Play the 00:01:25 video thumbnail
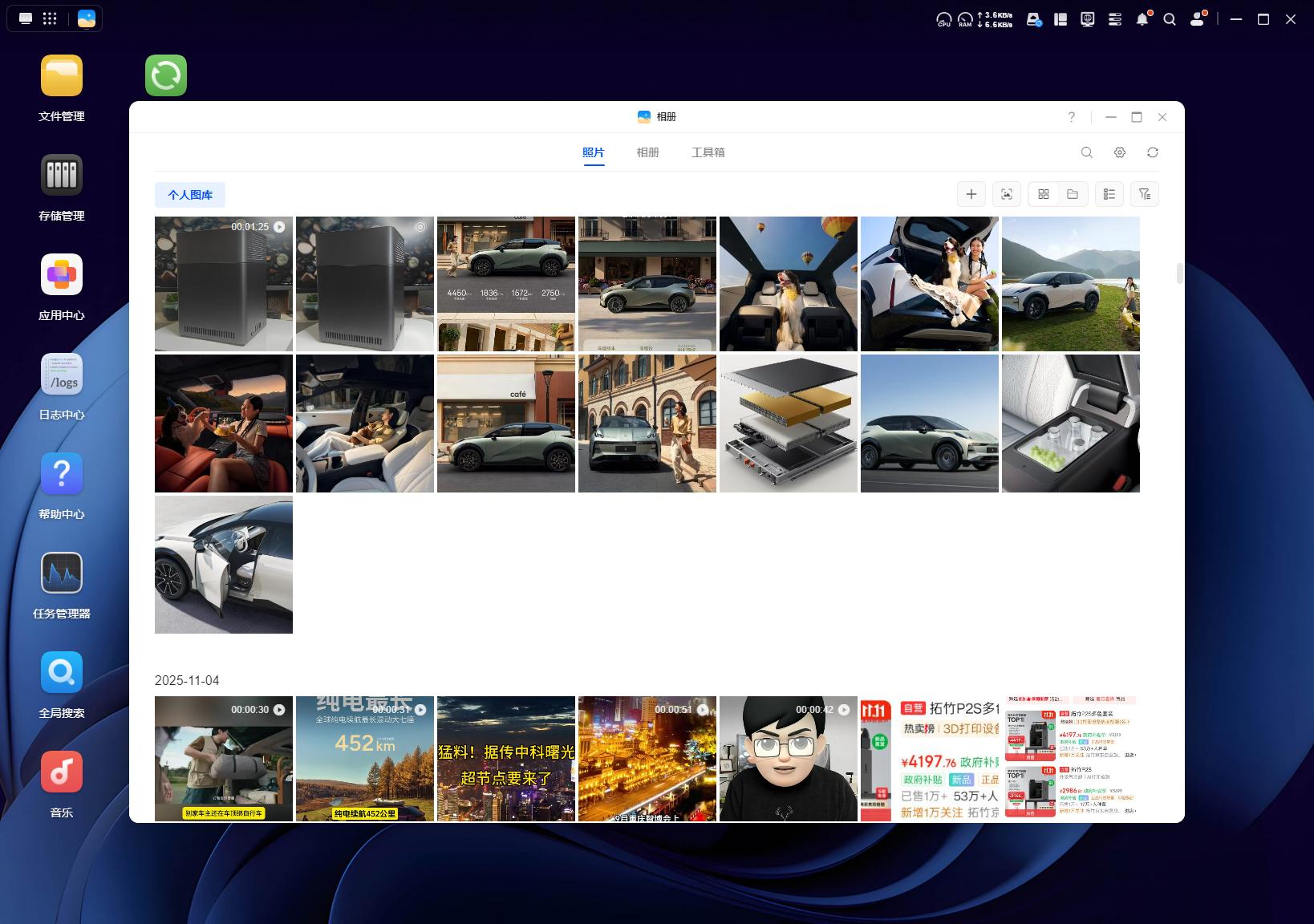 click(224, 284)
